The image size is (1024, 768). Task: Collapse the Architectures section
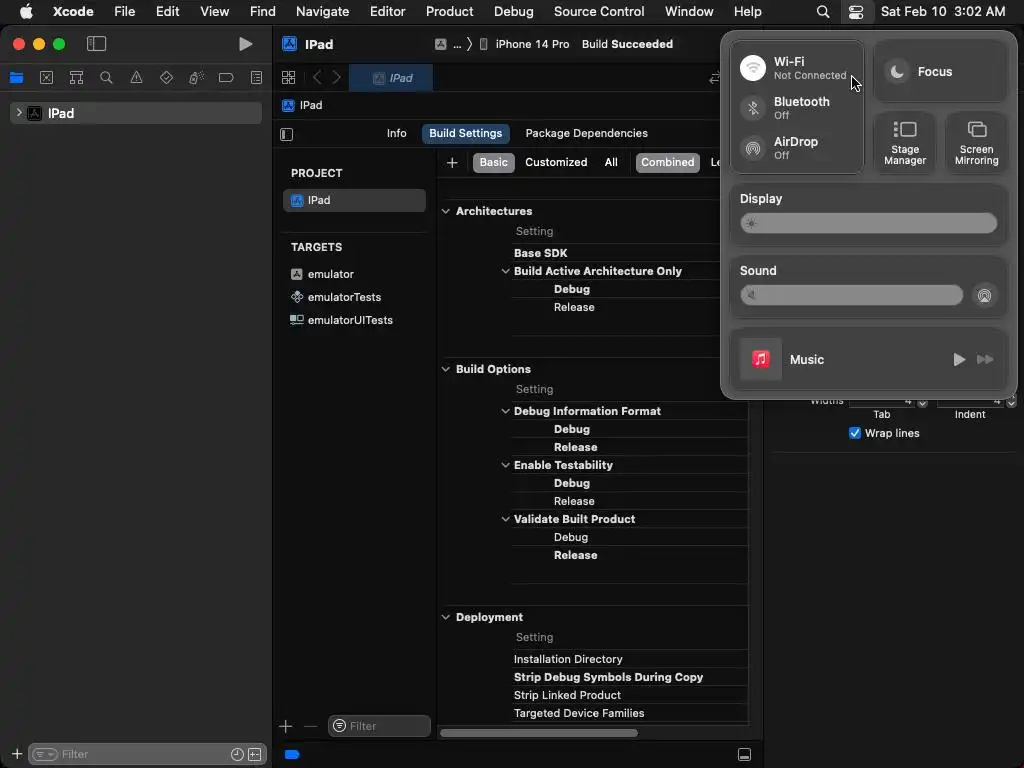pos(445,211)
